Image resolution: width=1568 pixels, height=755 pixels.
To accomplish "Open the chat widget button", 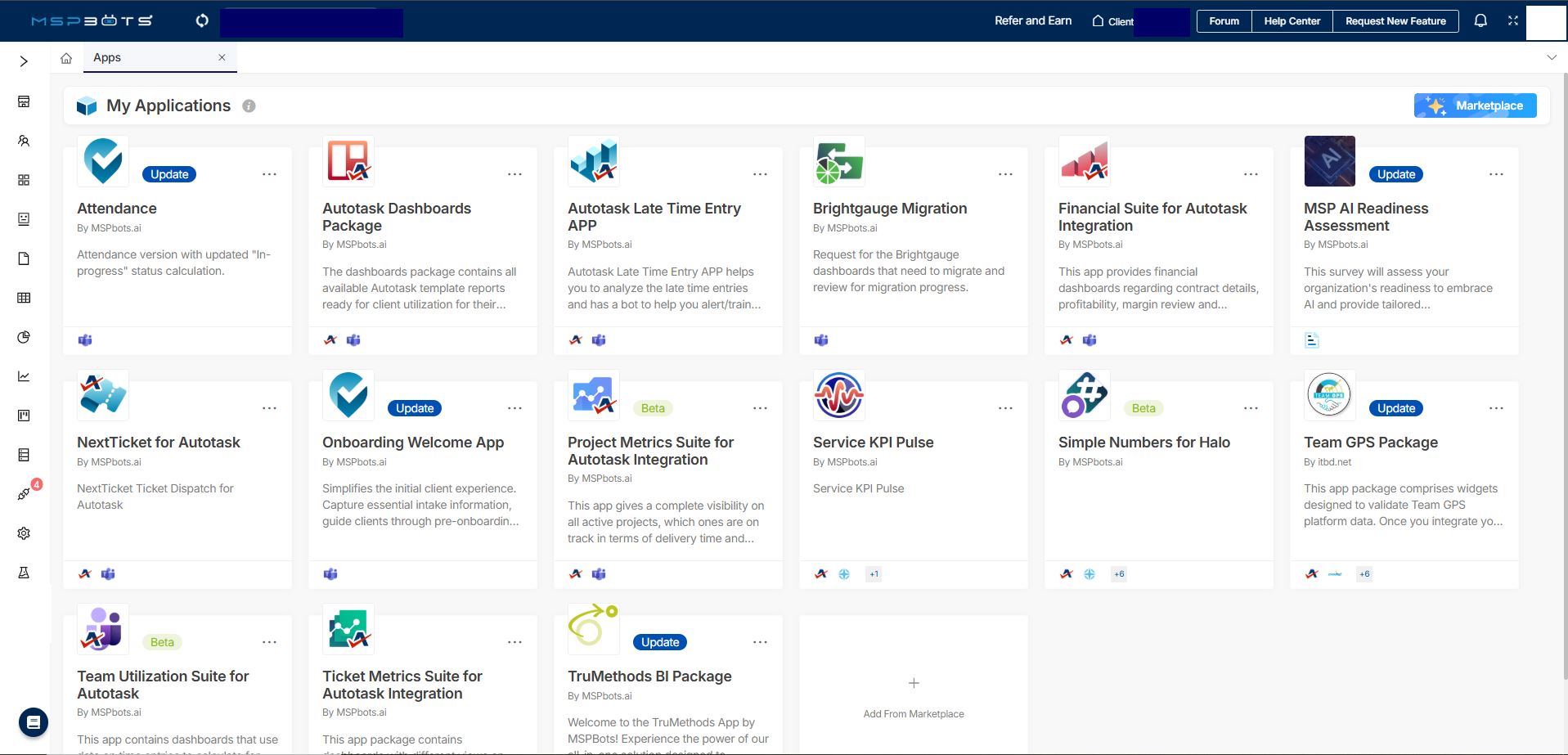I will pyautogui.click(x=34, y=722).
